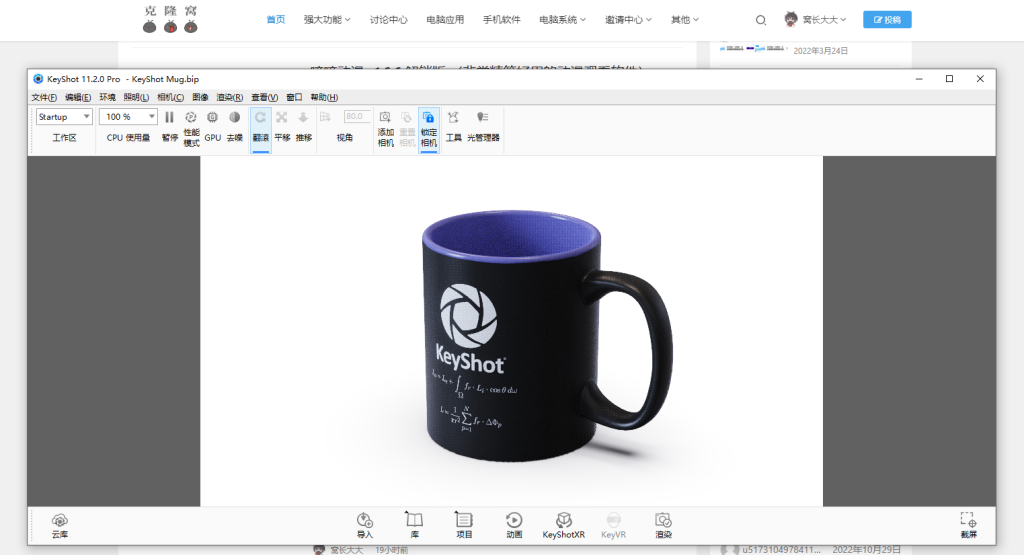Click the perspective view icon

tap(325, 117)
